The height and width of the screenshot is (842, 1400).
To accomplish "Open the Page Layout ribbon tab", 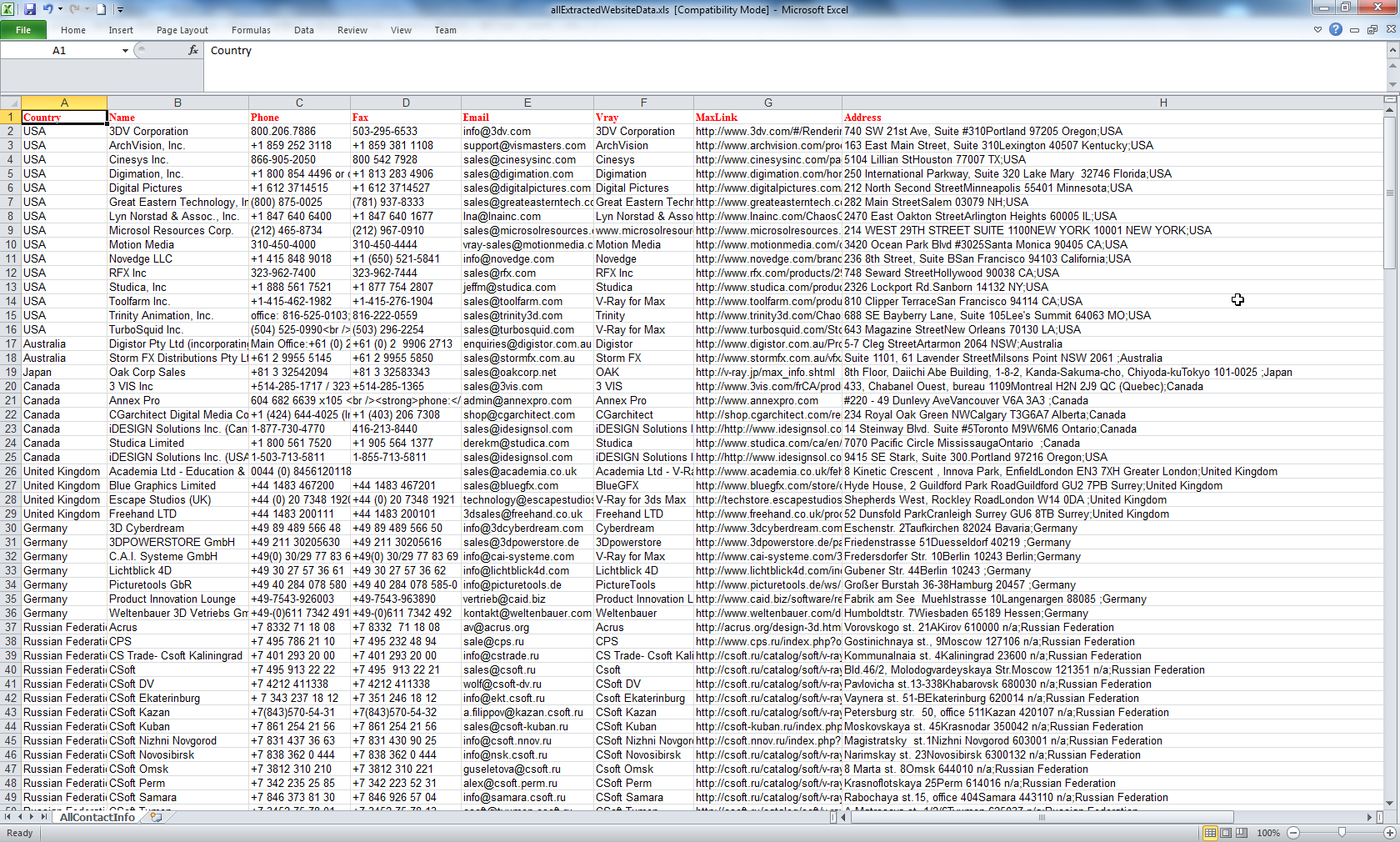I will (x=182, y=30).
